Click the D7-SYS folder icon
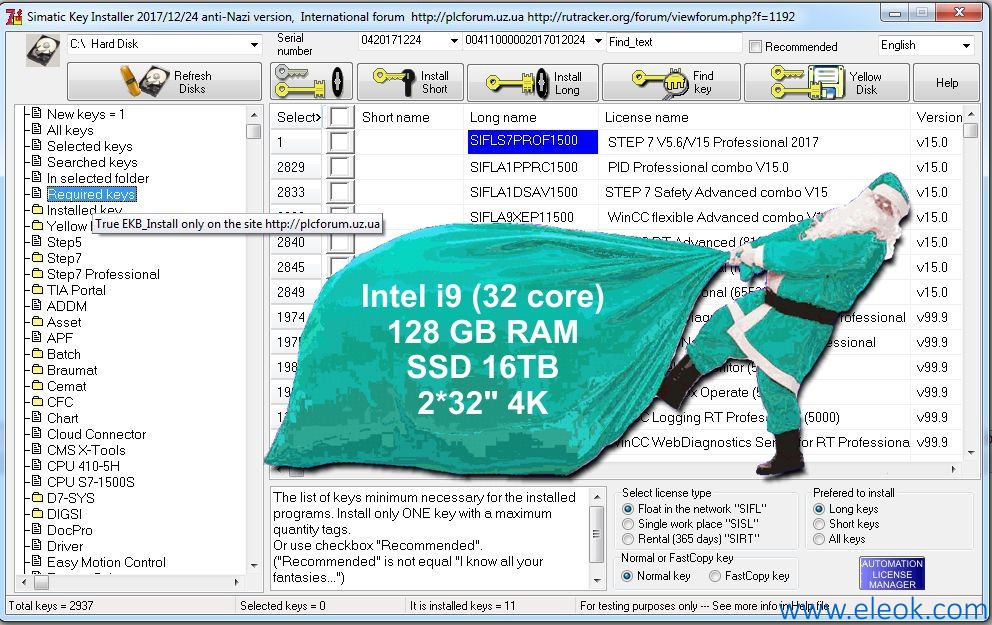 pos(37,497)
